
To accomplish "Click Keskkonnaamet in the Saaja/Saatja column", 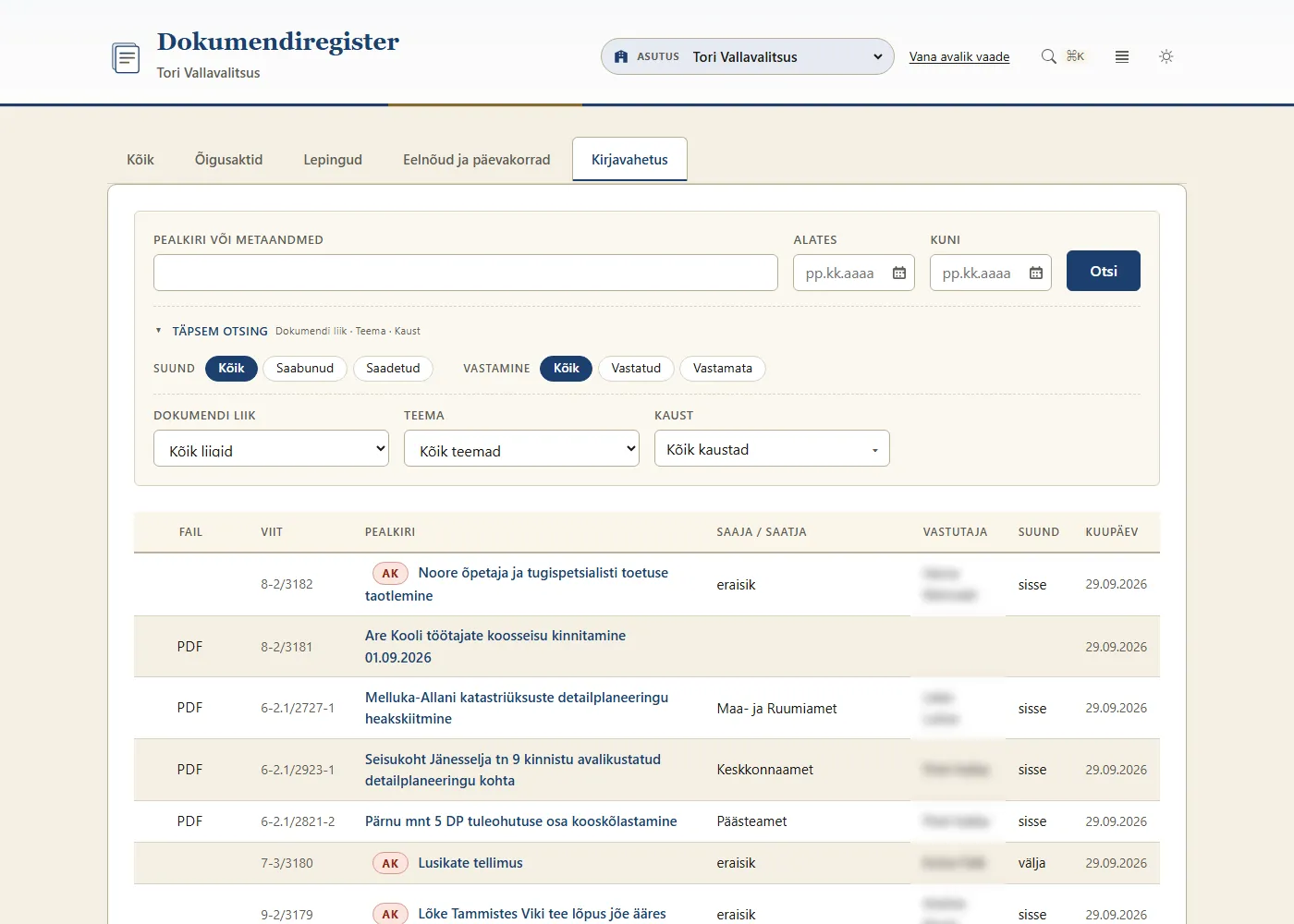I will click(x=765, y=770).
